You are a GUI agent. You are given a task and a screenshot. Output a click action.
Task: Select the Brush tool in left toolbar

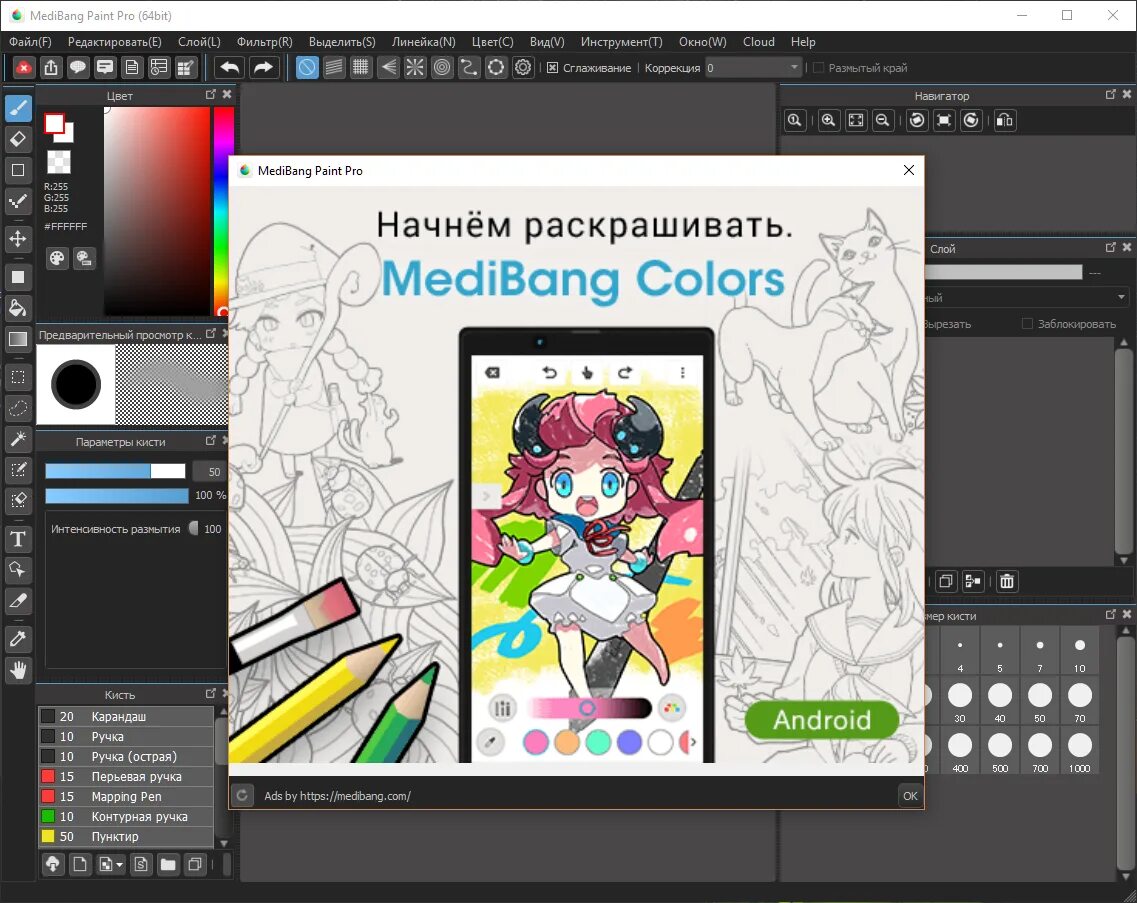(x=18, y=108)
